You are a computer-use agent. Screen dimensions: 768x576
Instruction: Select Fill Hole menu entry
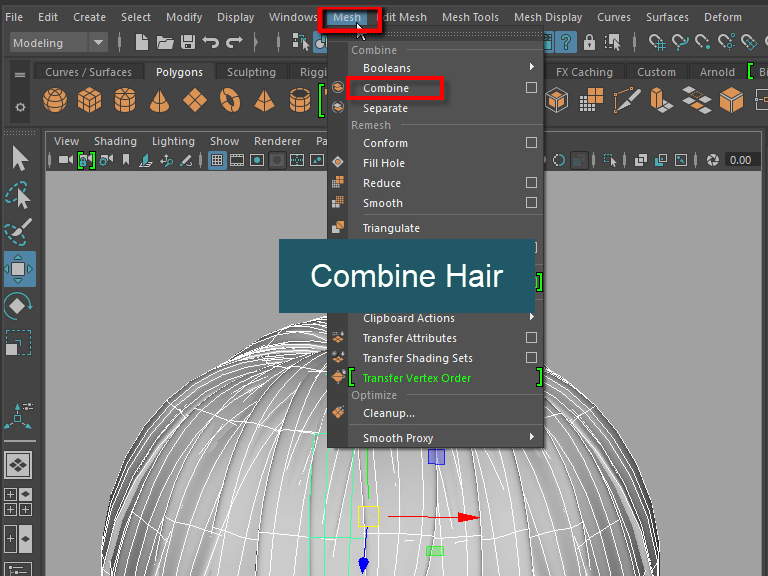coord(384,163)
